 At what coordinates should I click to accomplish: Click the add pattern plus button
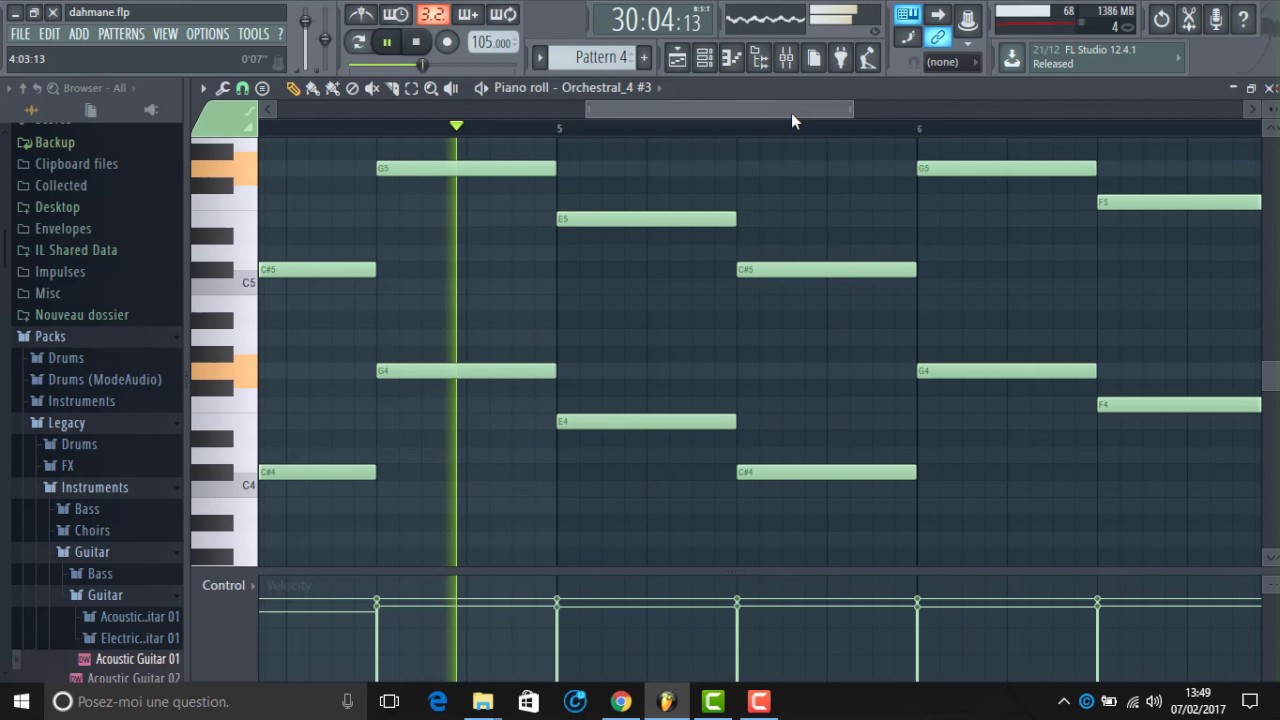click(x=644, y=57)
